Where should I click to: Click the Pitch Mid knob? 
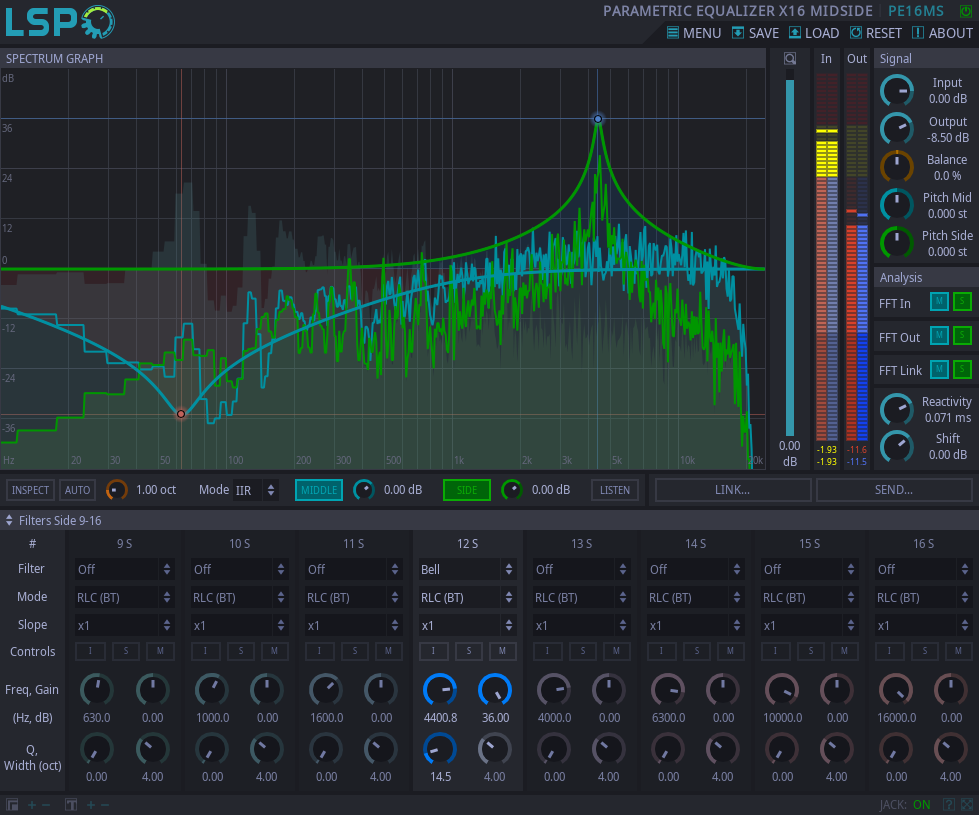pyautogui.click(x=897, y=205)
